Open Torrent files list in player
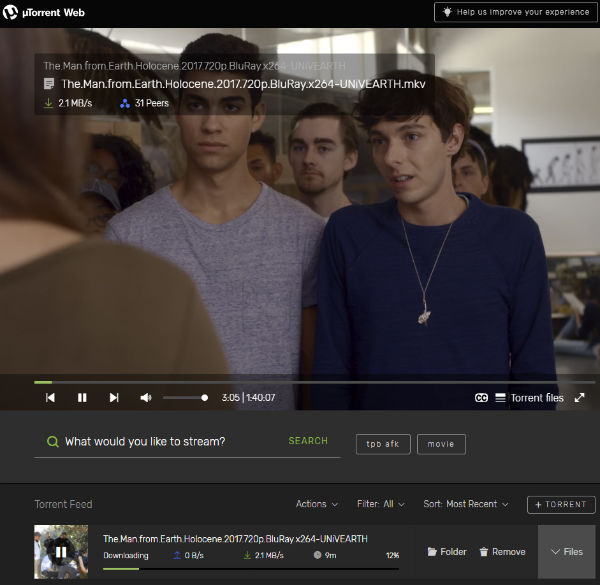Screen dimensions: 600x585 click(529, 398)
